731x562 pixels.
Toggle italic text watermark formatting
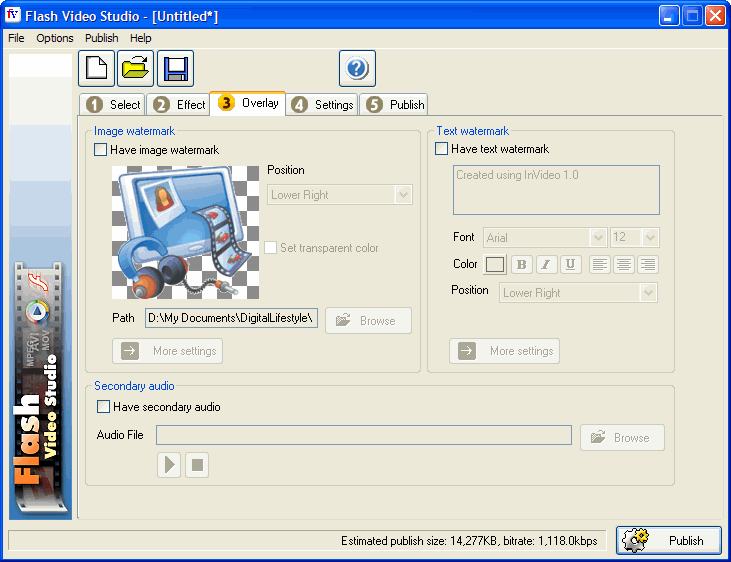coord(546,264)
